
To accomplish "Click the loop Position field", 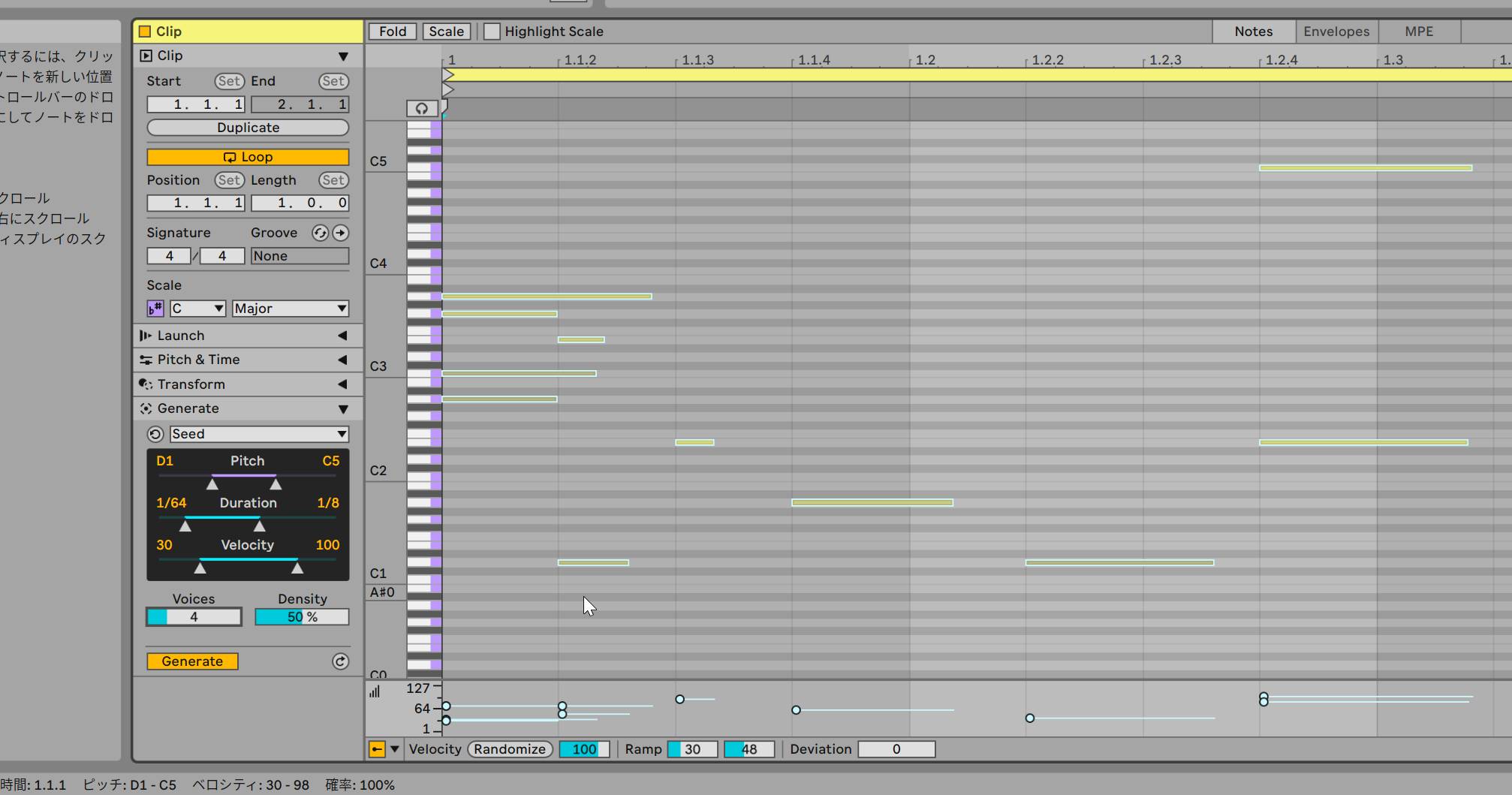I will 196,203.
